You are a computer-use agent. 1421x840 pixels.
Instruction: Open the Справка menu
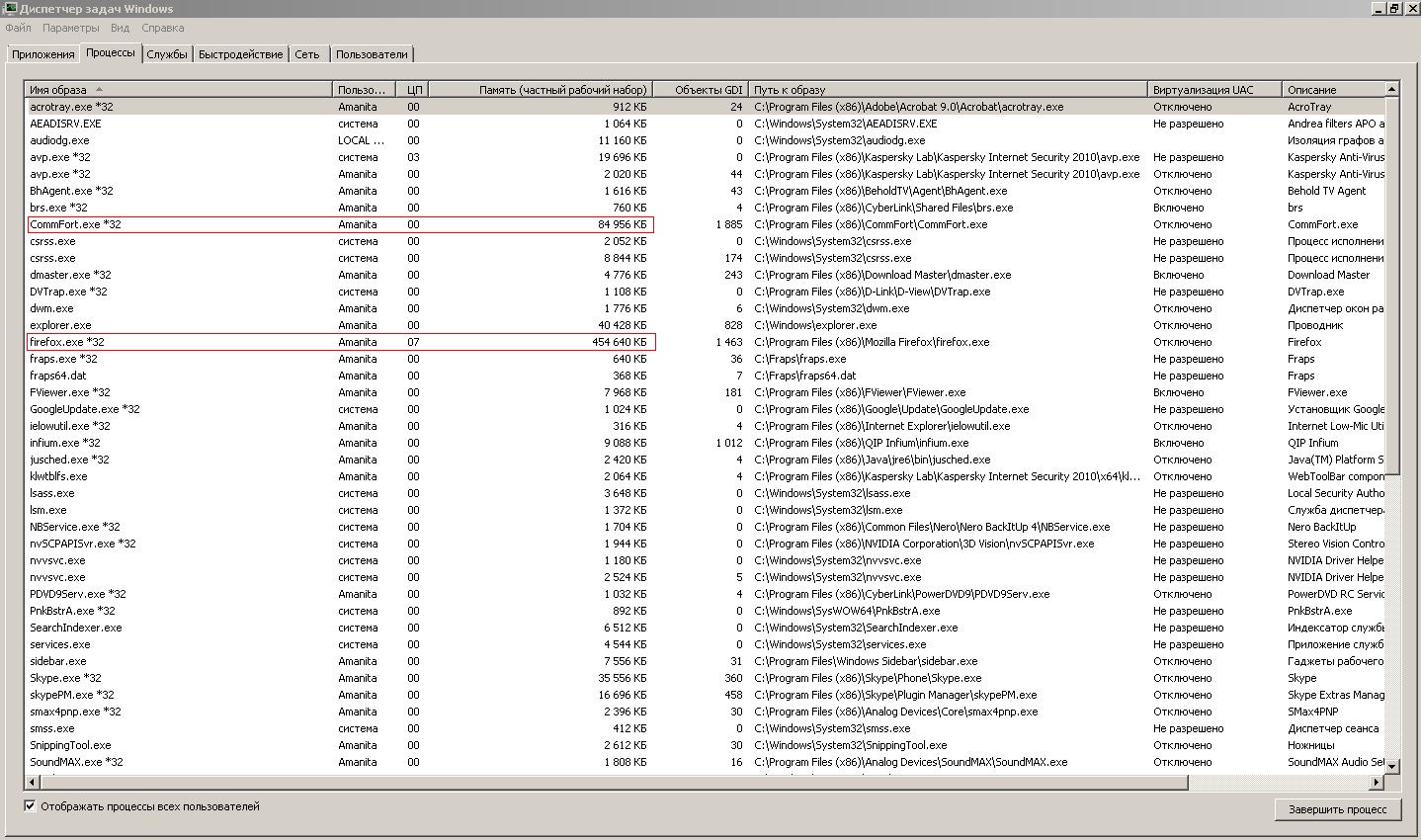coord(162,28)
